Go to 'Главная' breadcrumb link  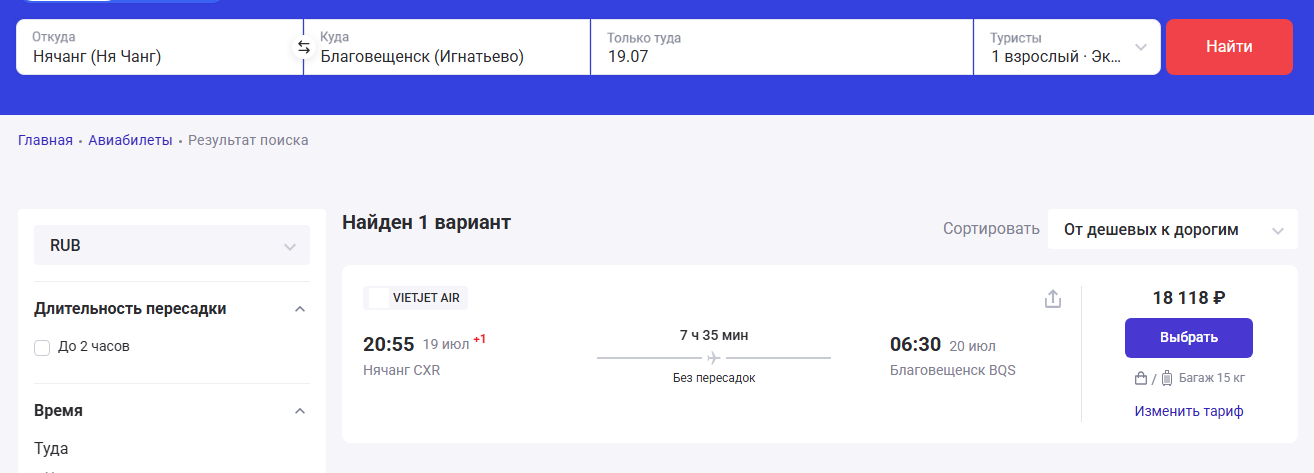point(45,140)
